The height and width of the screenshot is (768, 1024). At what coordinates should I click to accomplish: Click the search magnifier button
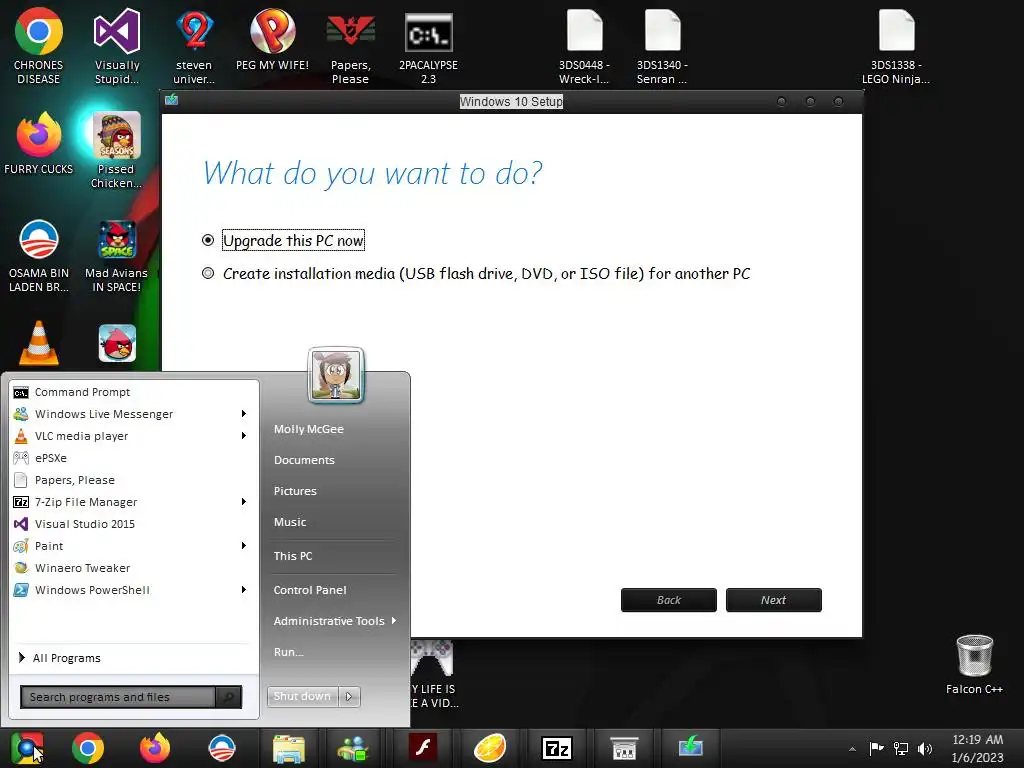click(x=229, y=697)
